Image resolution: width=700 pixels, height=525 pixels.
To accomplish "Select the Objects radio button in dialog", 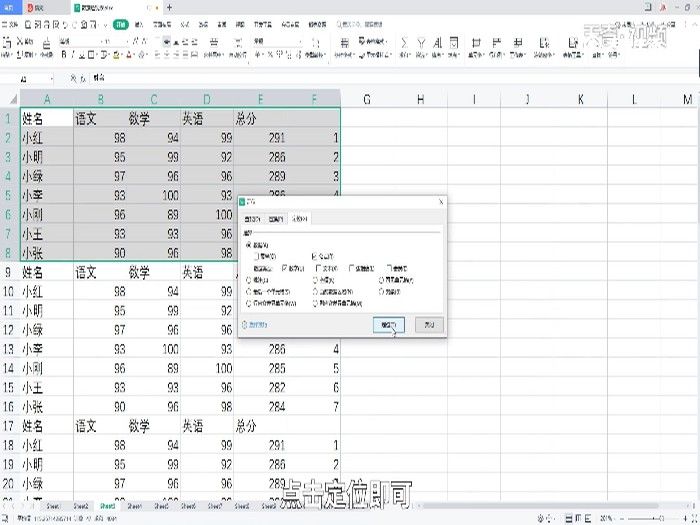I will [x=381, y=292].
